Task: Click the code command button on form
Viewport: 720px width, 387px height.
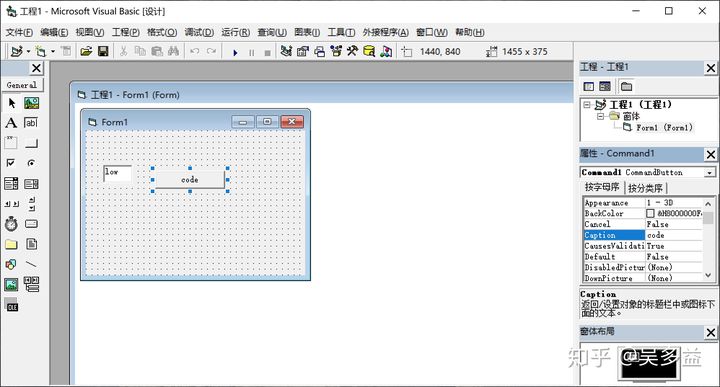Action: pyautogui.click(x=190, y=179)
